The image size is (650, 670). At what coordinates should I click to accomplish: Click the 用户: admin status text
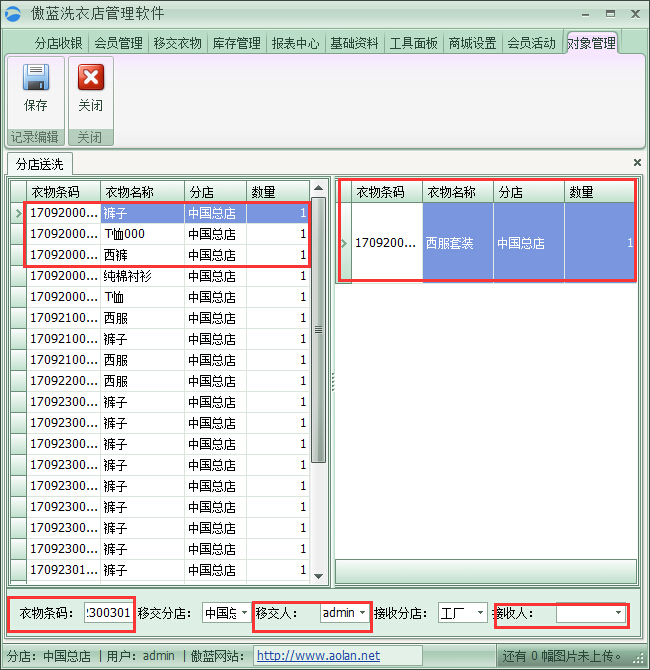pos(141,656)
